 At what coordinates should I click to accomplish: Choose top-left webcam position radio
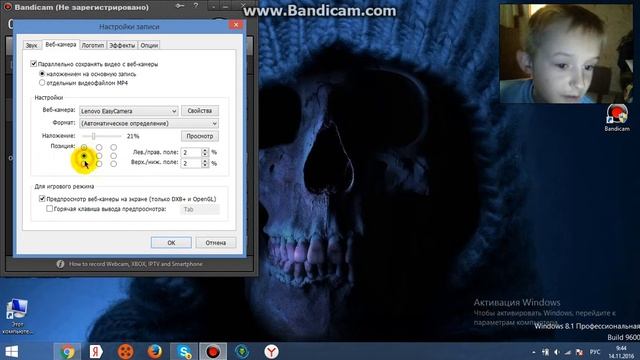[84, 147]
